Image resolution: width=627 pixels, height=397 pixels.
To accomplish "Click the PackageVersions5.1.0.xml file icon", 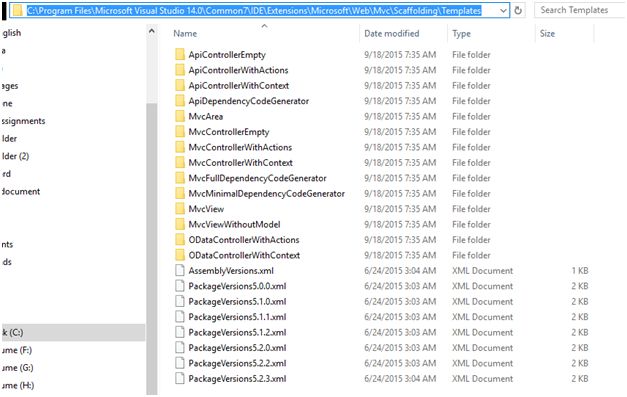I will [180, 301].
